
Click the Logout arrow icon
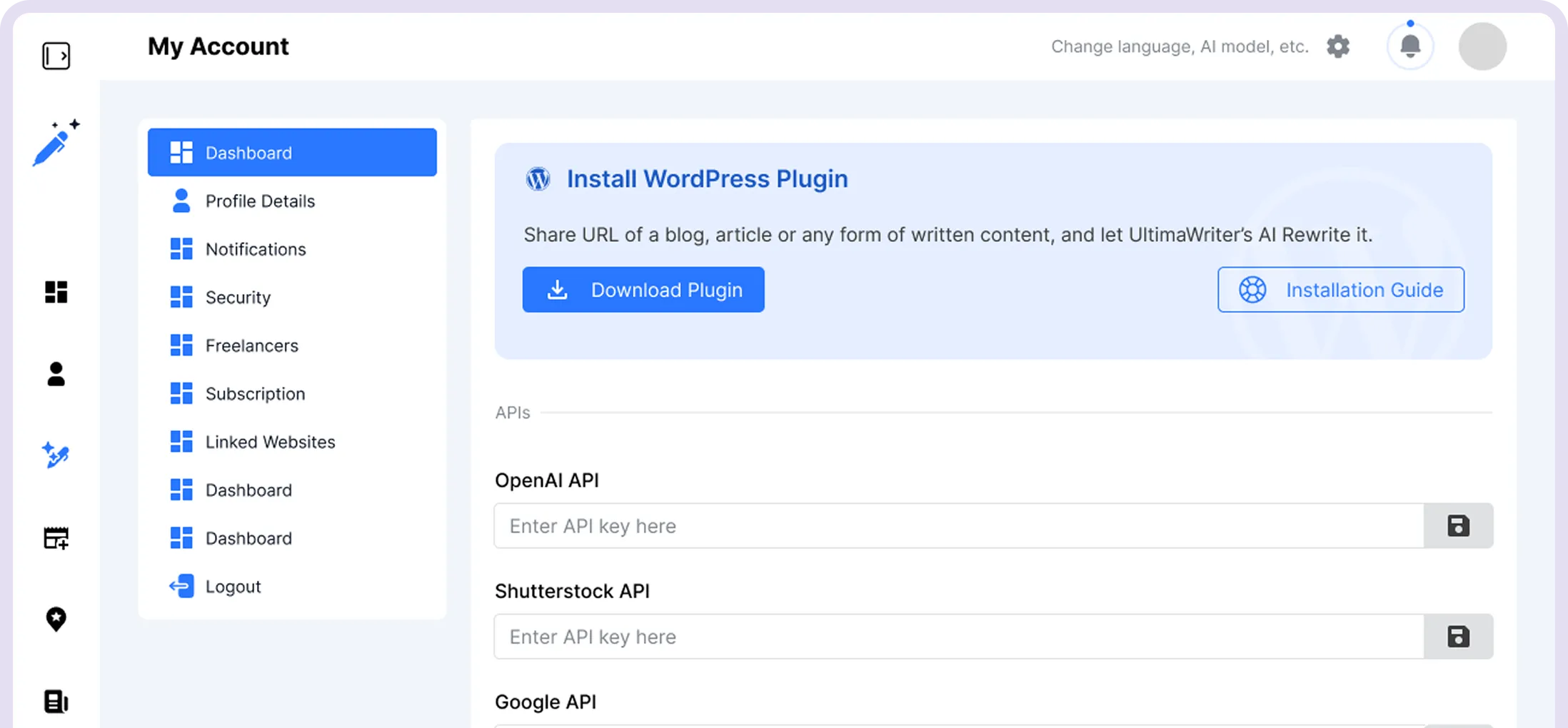point(181,587)
